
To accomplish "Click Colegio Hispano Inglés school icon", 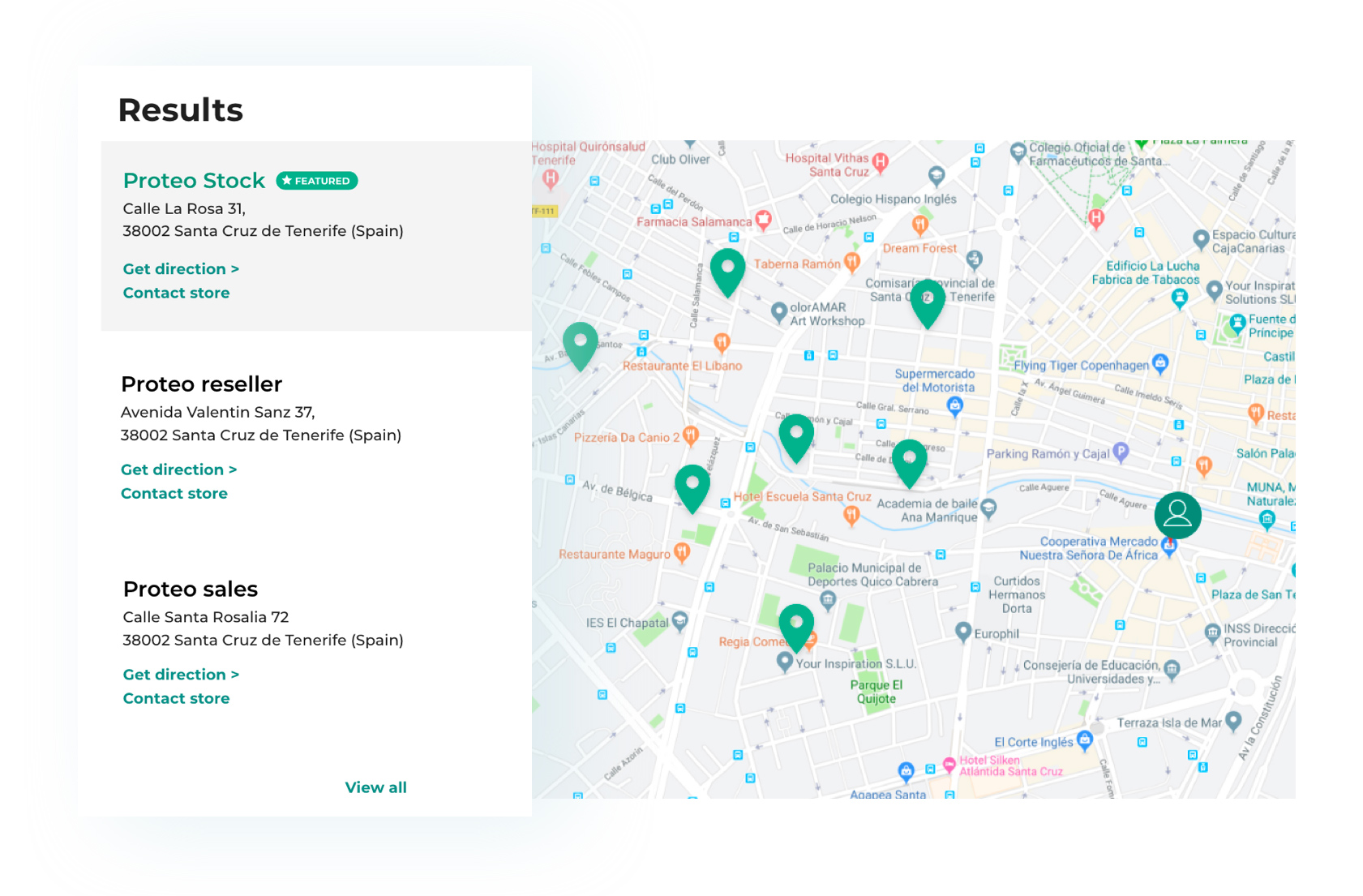I will pyautogui.click(x=937, y=175).
